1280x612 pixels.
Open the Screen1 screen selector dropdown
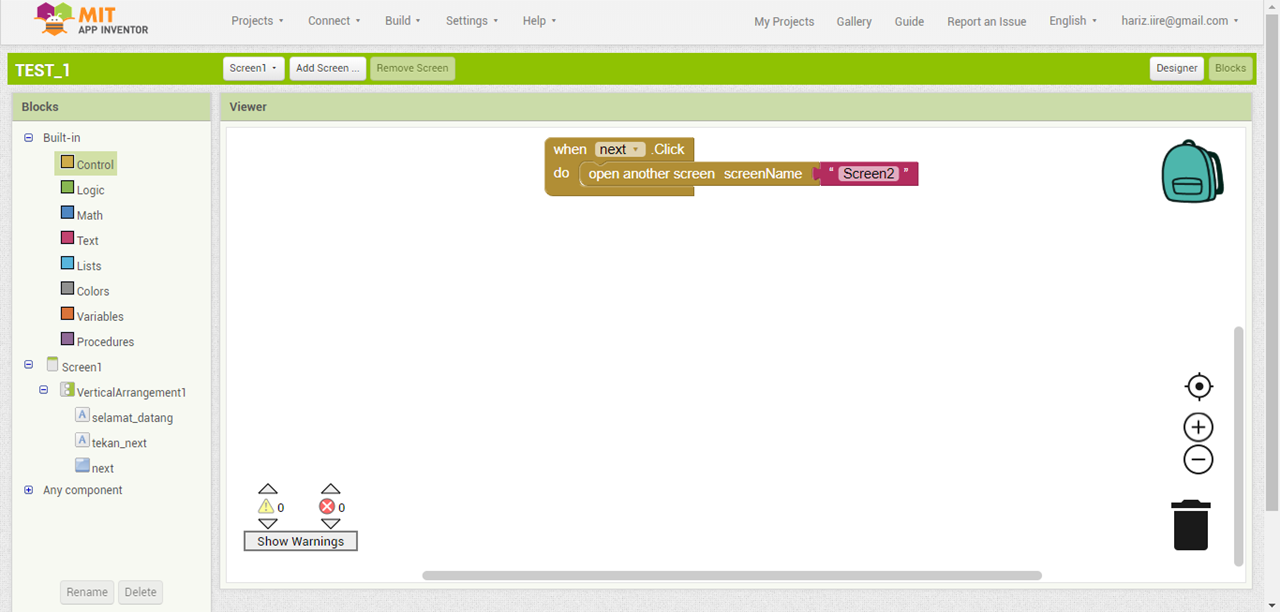click(254, 68)
